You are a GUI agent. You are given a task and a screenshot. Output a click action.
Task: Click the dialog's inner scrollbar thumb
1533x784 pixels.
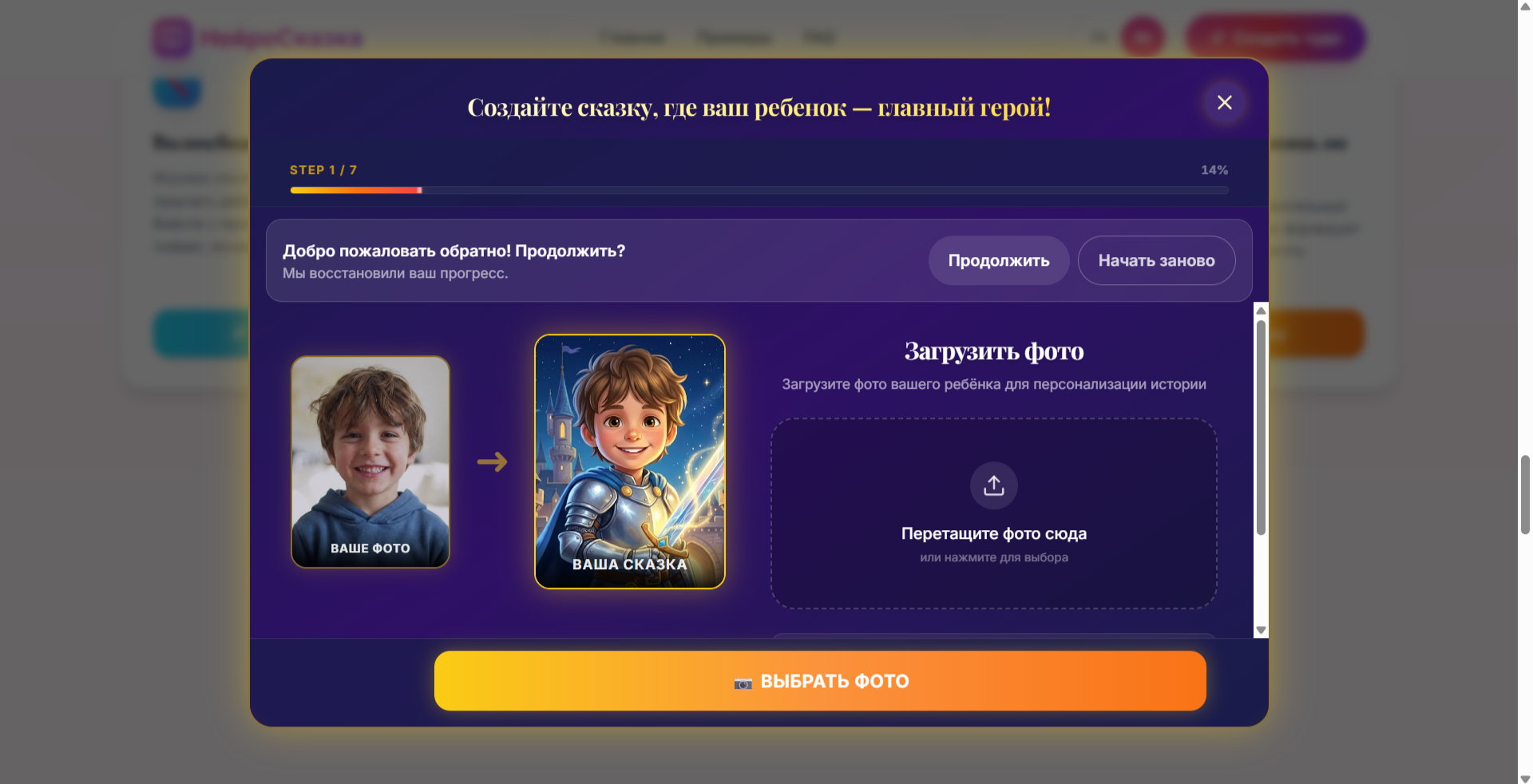click(x=1261, y=427)
